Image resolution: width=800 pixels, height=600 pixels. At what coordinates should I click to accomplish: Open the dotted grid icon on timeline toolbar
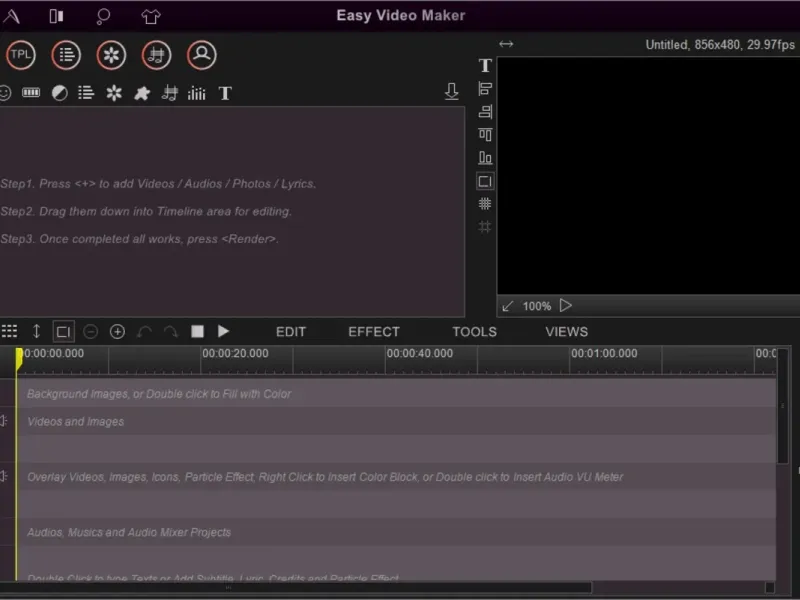point(9,331)
